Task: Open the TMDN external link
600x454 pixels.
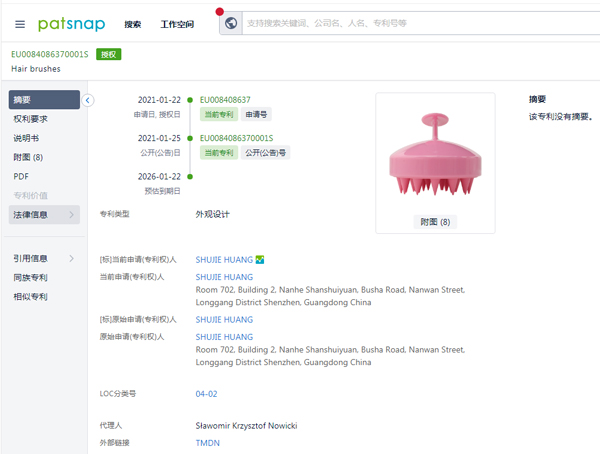Action: [208, 443]
